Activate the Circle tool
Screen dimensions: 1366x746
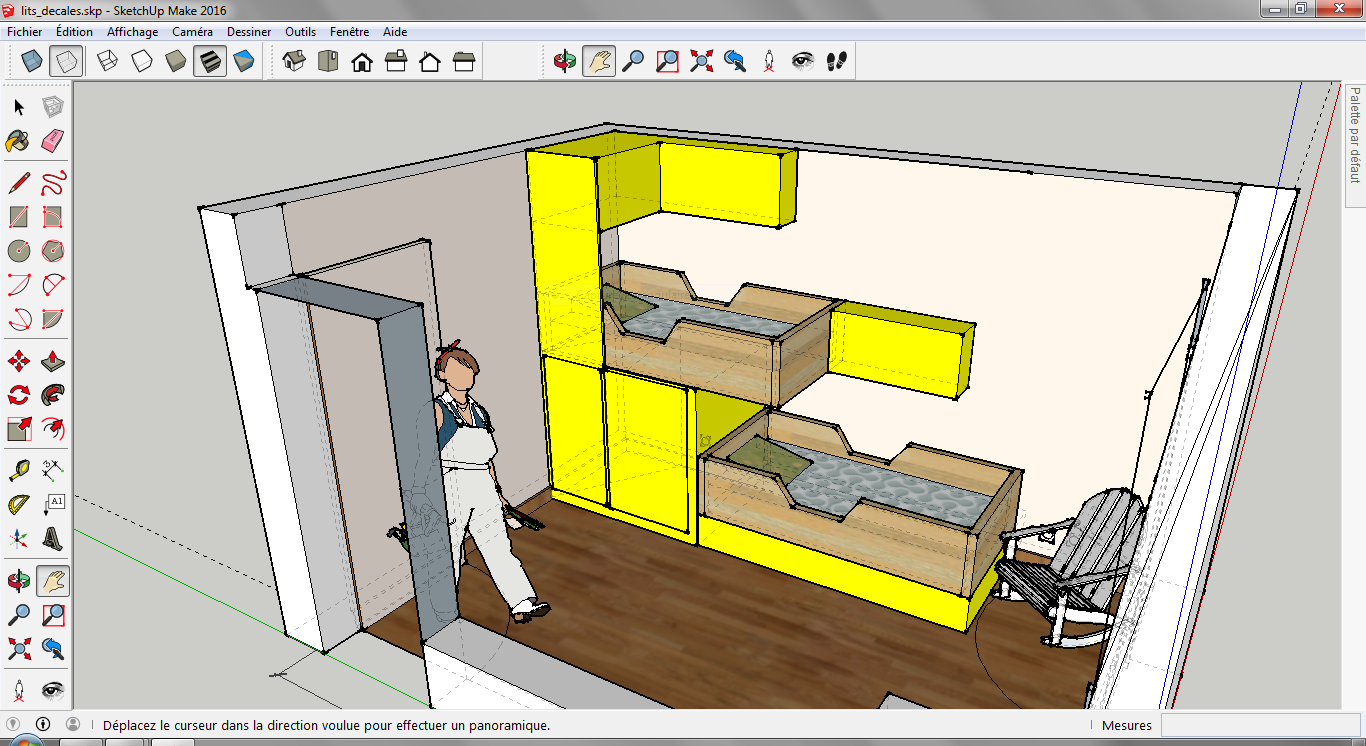tap(19, 251)
